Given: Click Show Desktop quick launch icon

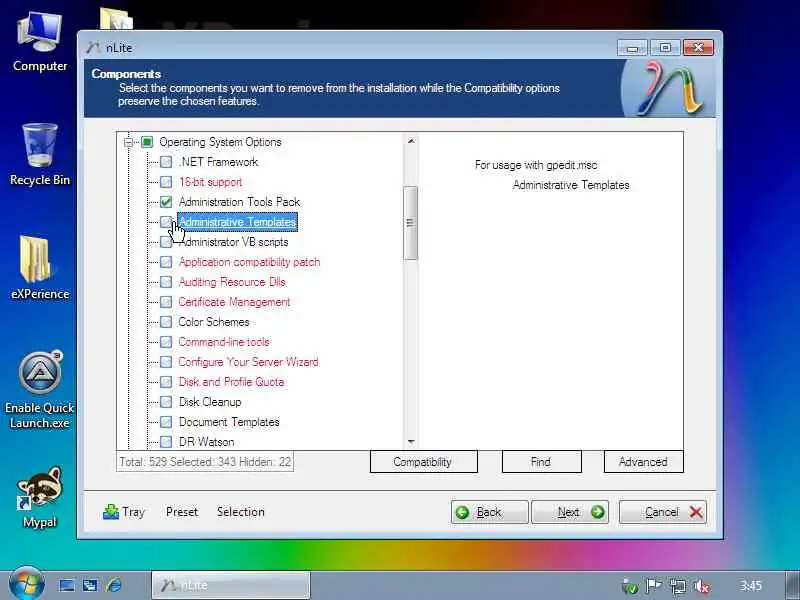Looking at the screenshot, I should click(x=67, y=585).
